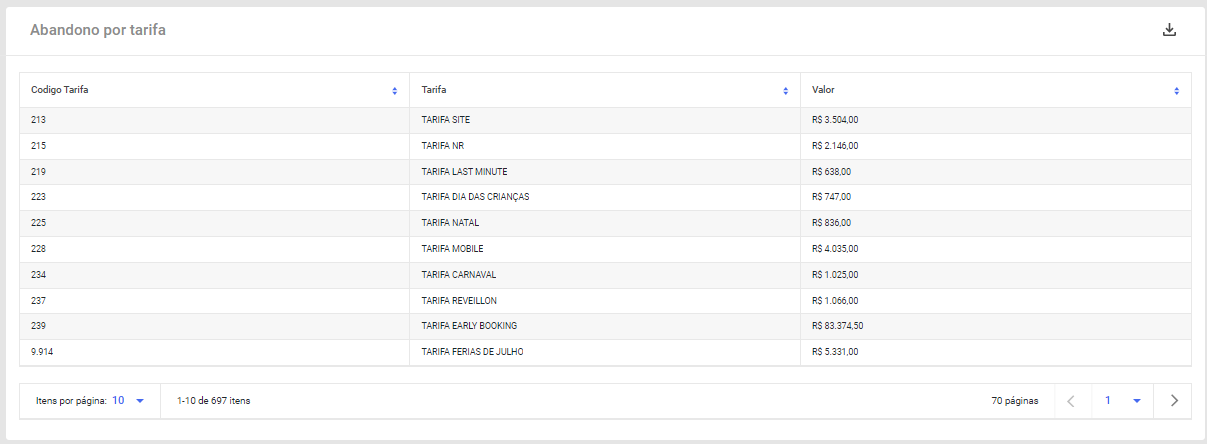Select the TARIFA SITE row
Image resolution: width=1207 pixels, height=444 pixels.
tap(605, 120)
